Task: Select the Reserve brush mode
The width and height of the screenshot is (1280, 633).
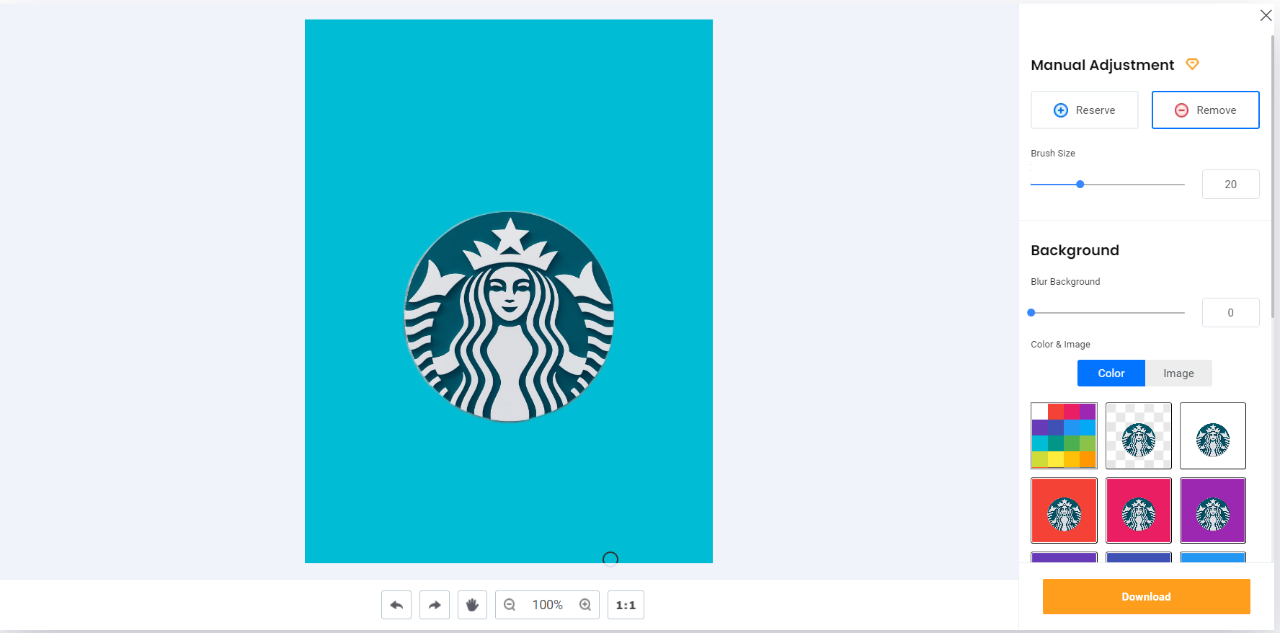Action: click(x=1084, y=110)
